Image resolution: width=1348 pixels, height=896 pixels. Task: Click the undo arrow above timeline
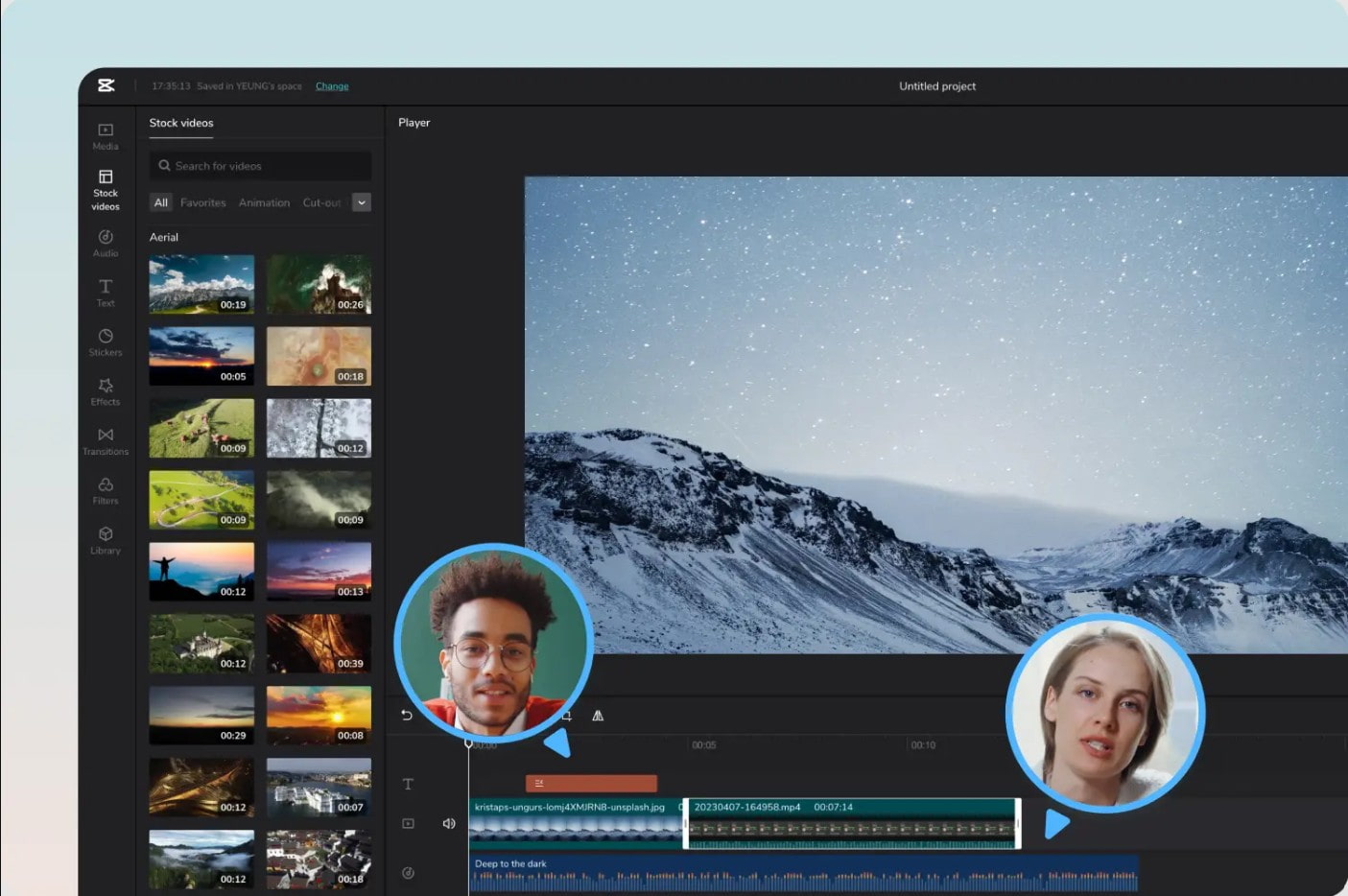click(407, 716)
